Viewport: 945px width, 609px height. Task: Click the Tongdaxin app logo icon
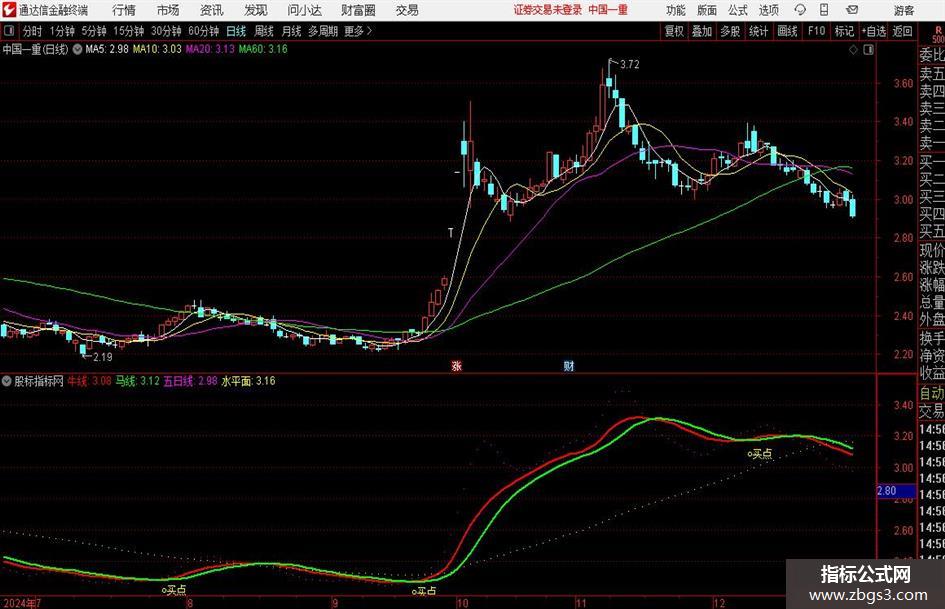coord(9,10)
